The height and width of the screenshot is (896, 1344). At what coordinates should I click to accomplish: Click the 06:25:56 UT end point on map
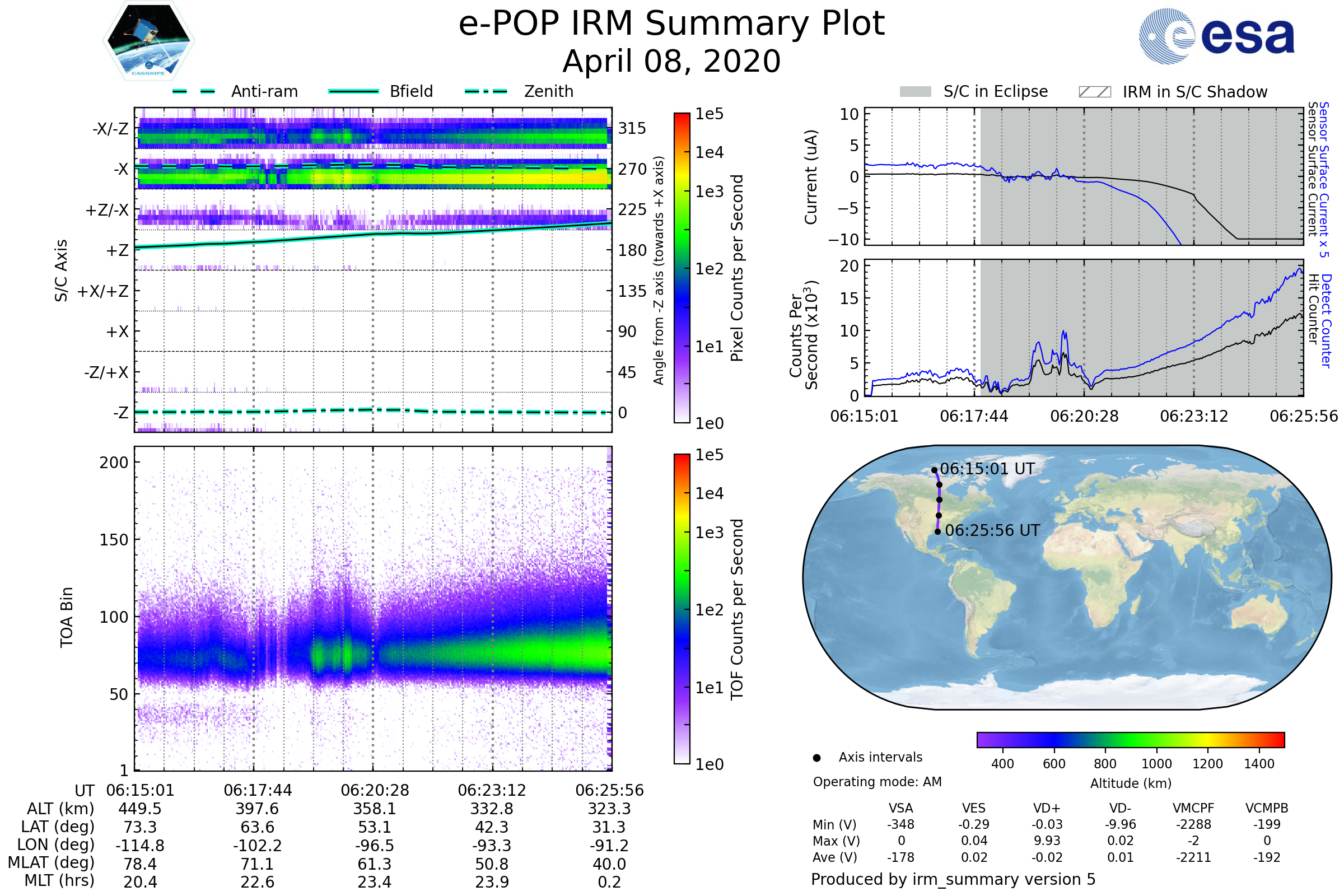937,532
